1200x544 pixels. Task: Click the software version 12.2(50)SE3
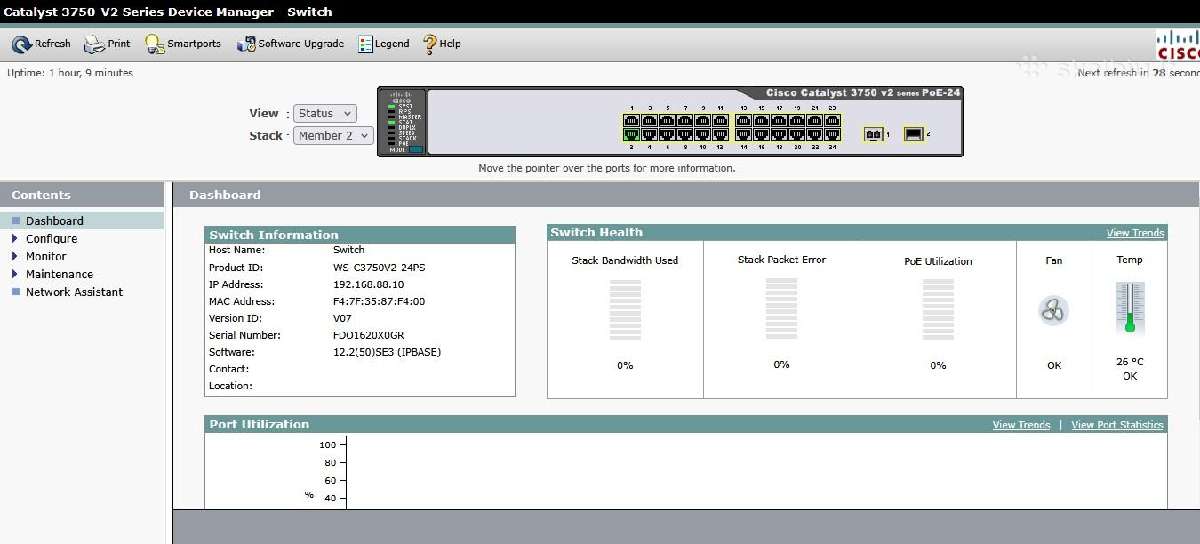[x=365, y=352]
